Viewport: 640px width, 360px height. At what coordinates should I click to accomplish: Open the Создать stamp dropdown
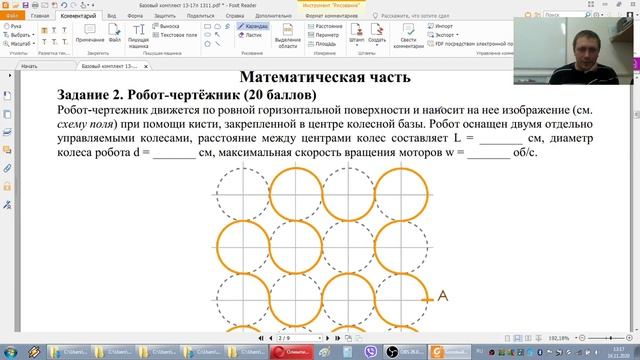(377, 34)
